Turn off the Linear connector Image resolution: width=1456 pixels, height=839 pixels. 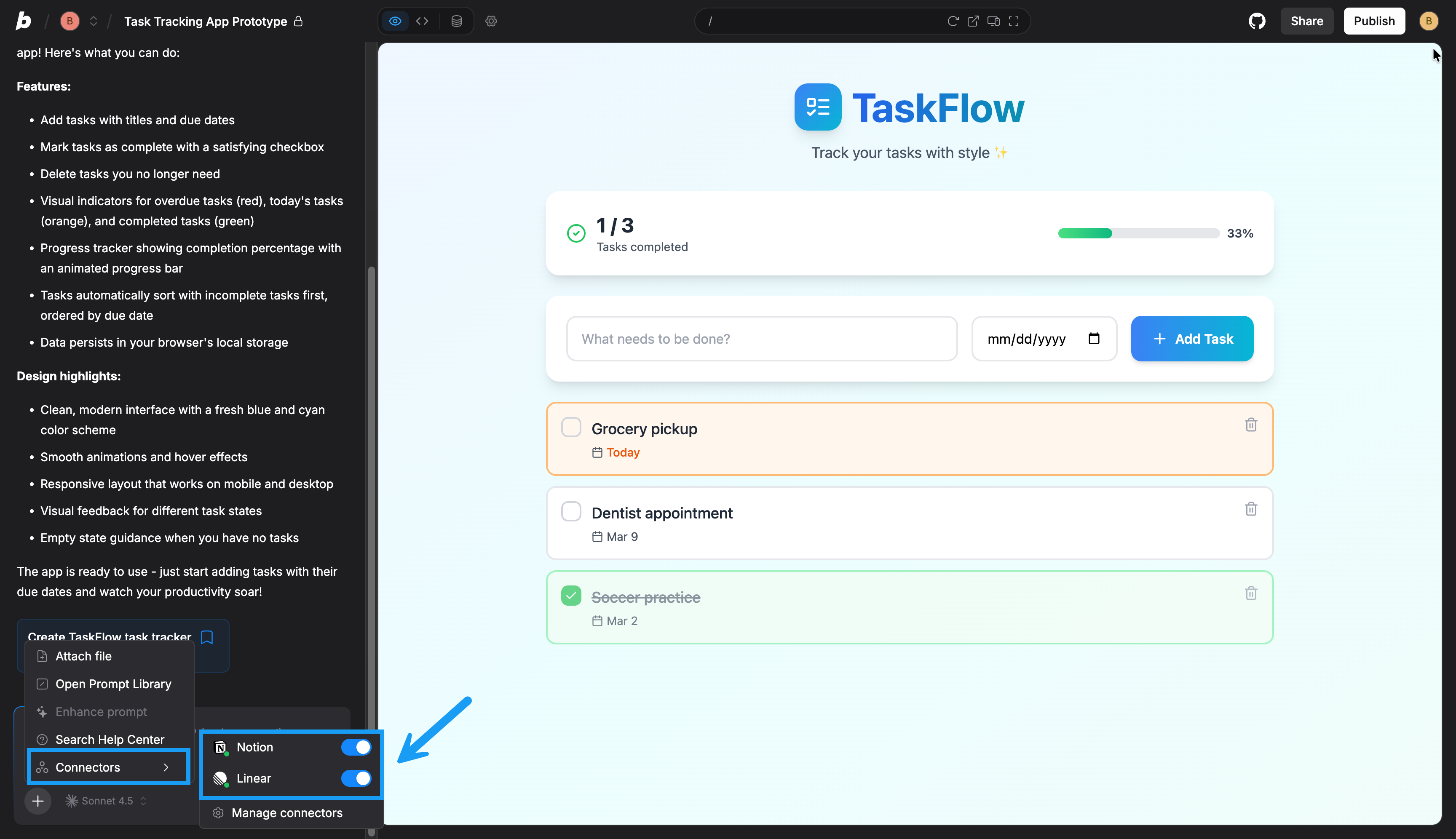(x=356, y=778)
